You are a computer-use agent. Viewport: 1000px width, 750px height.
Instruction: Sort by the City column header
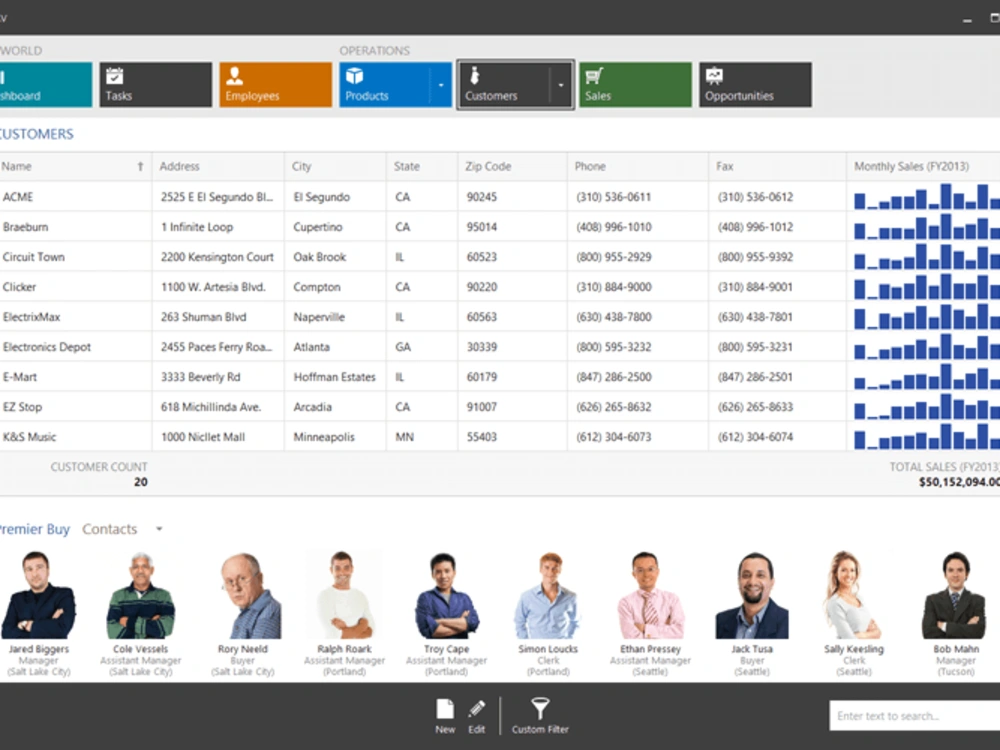pos(335,166)
